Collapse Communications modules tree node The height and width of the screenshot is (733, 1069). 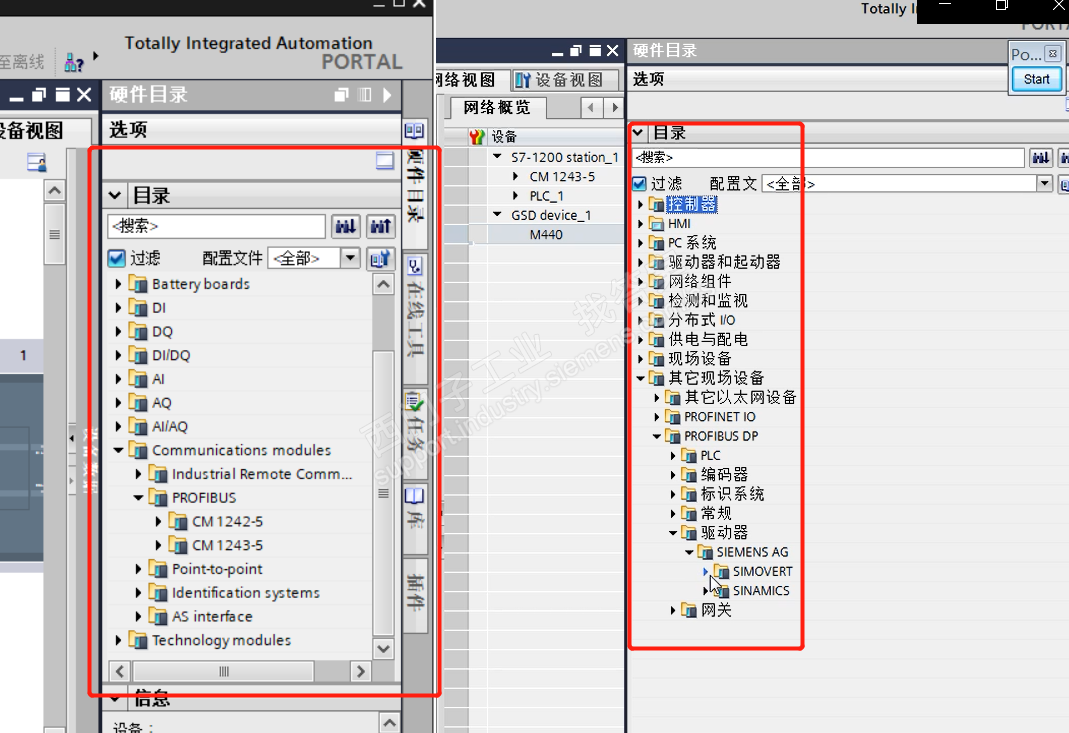[119, 450]
